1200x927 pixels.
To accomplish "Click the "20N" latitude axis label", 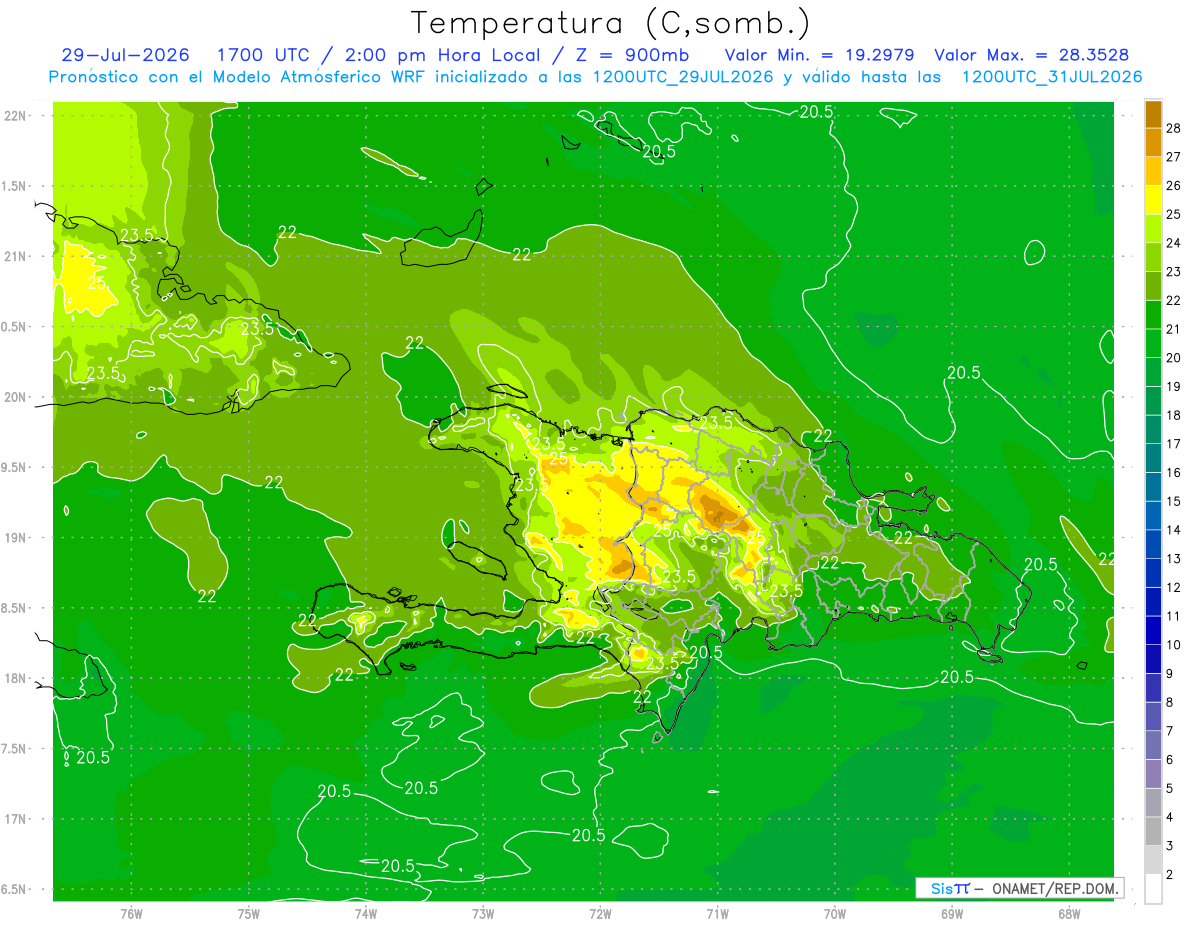I will point(15,397).
